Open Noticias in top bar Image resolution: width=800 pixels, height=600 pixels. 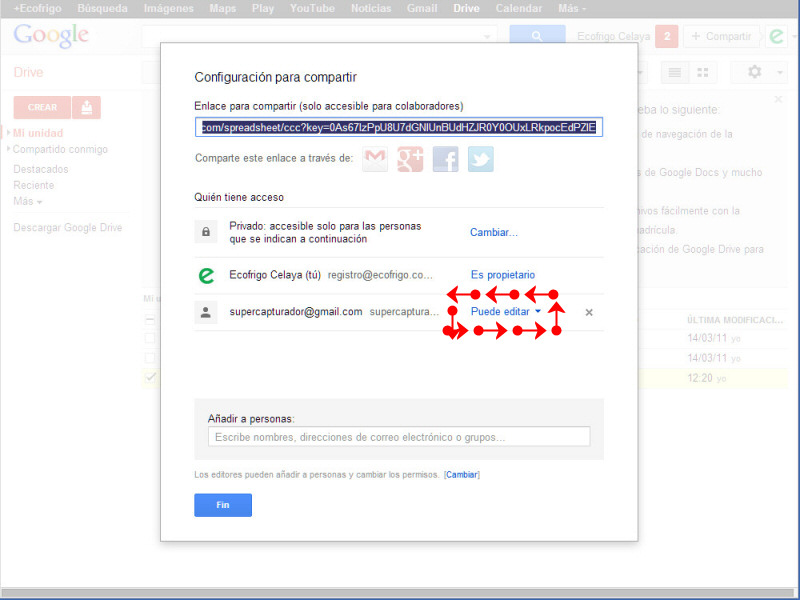point(371,9)
